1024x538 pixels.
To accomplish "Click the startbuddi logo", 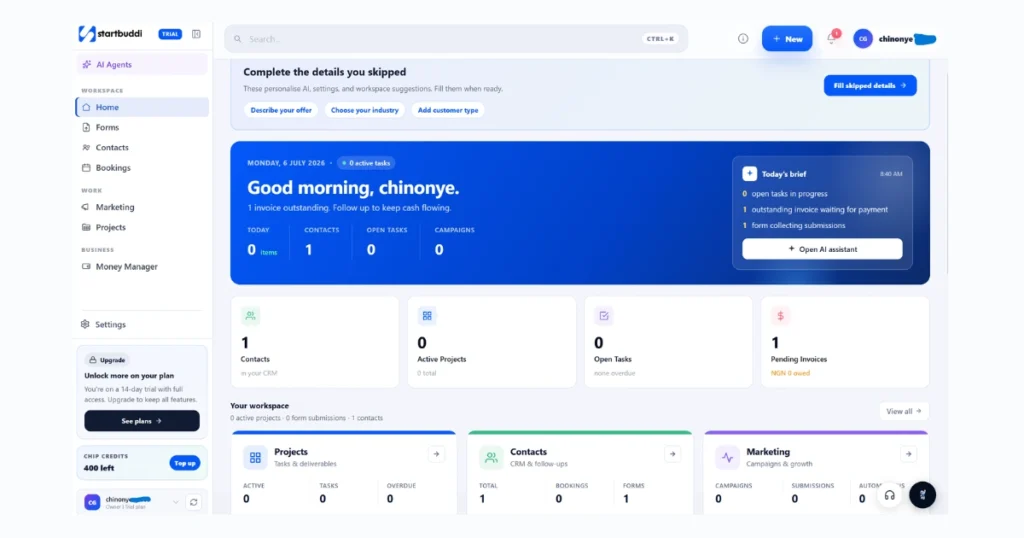I will click(x=110, y=33).
